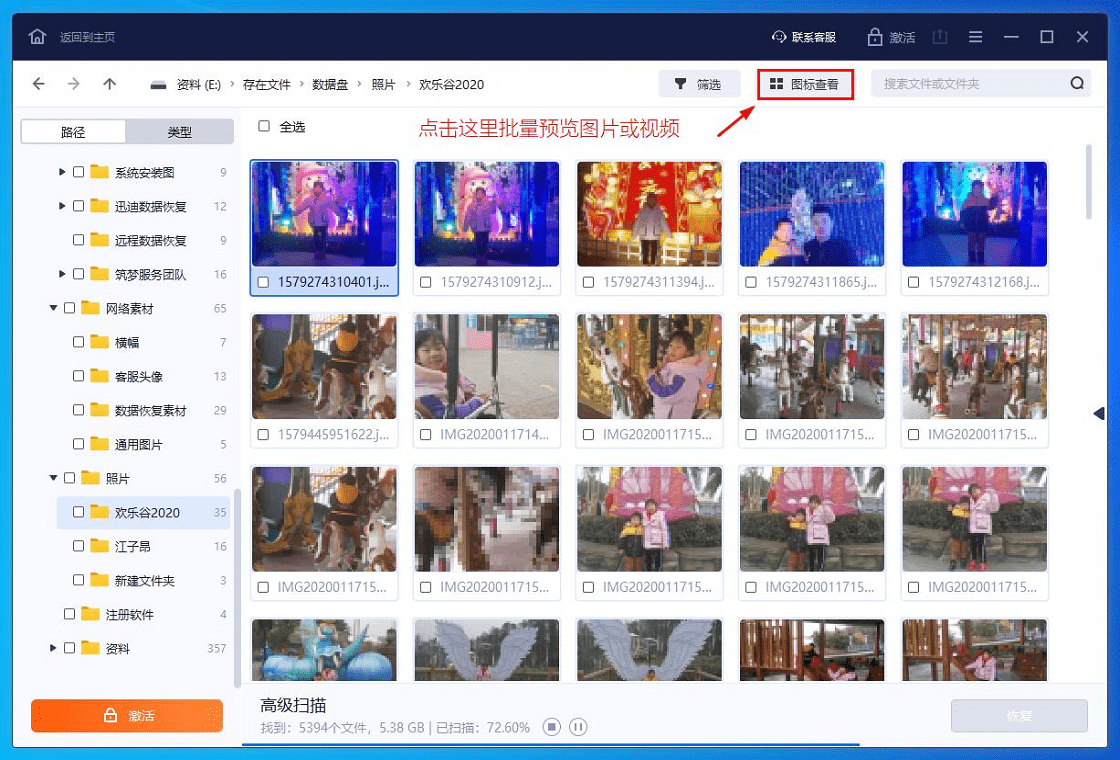The width and height of the screenshot is (1120, 760).
Task: Open the hamburger menu in title bar
Action: pos(975,35)
